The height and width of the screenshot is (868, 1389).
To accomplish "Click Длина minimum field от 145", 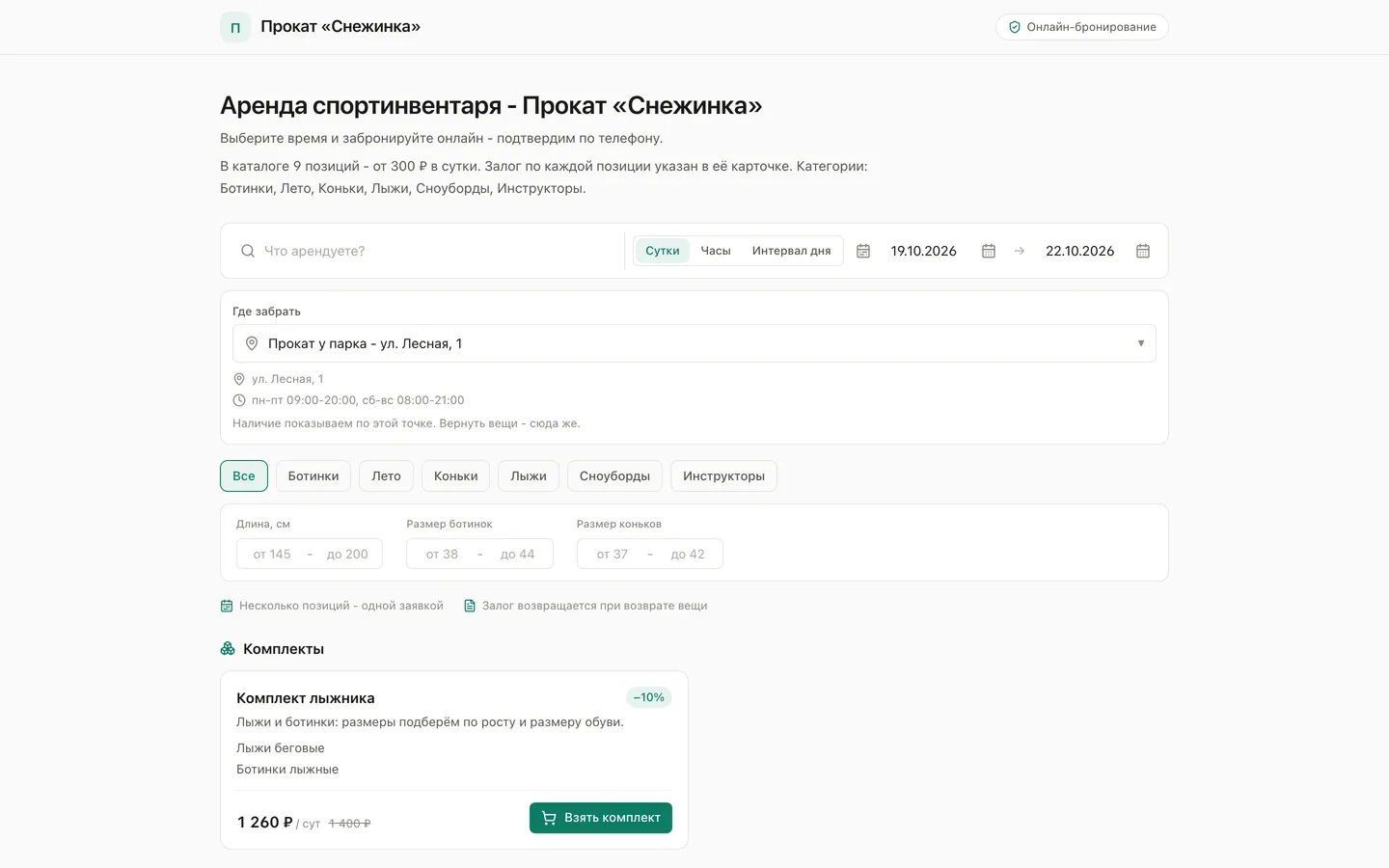I will 272,555.
